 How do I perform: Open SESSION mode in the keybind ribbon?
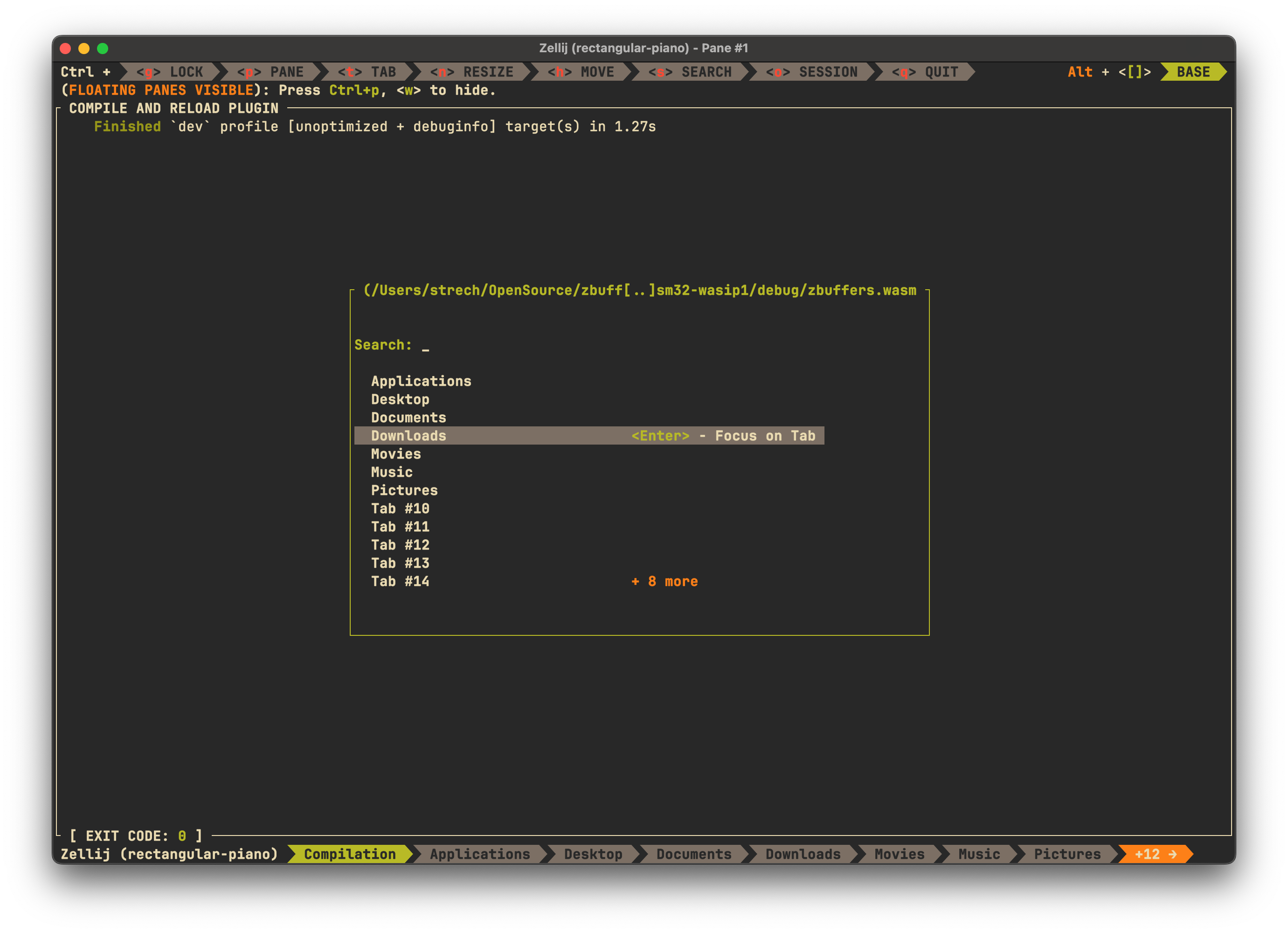point(812,72)
